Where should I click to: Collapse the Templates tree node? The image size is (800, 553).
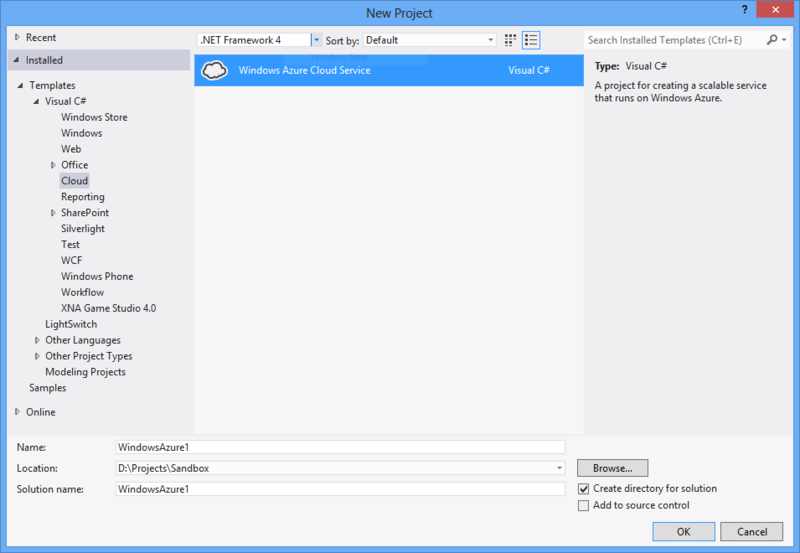point(20,85)
